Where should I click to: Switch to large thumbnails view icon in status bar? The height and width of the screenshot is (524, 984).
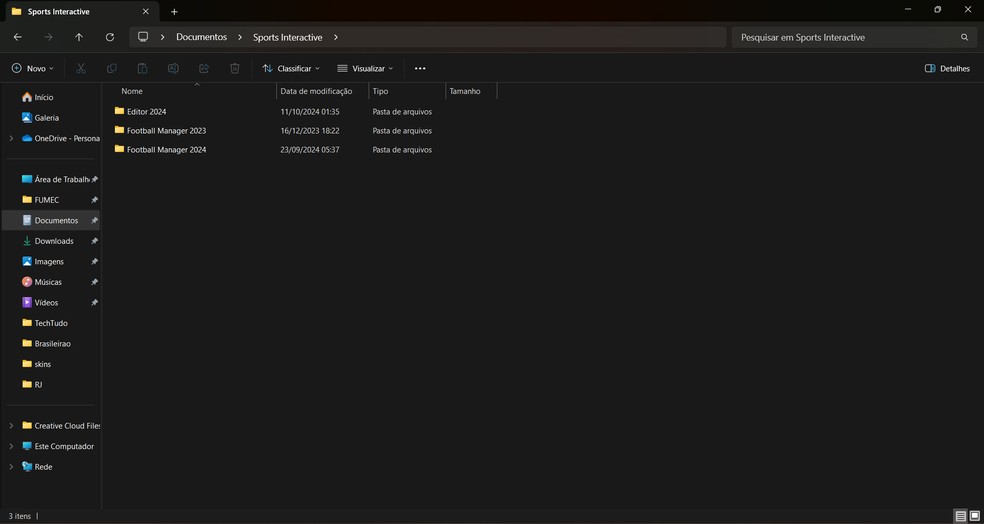(x=975, y=516)
